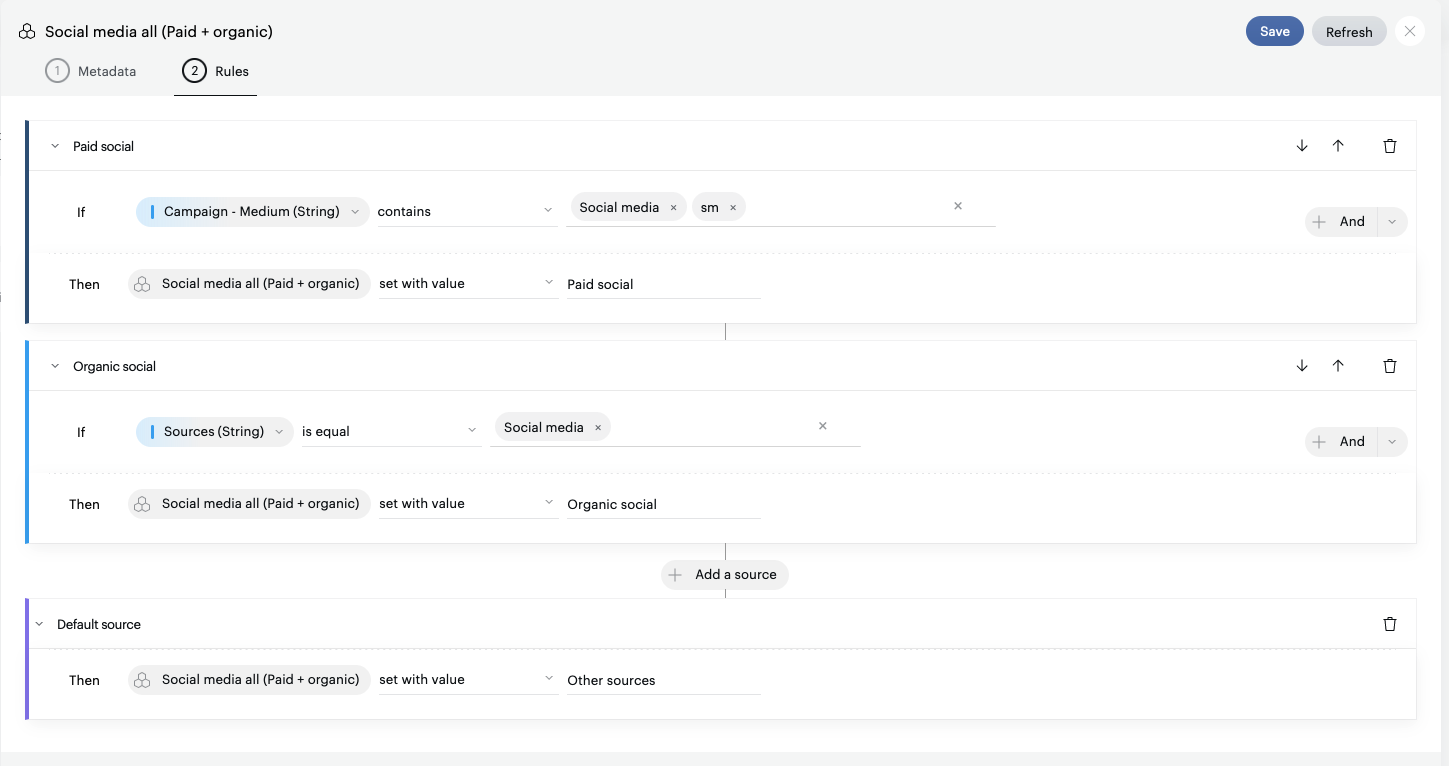Collapse the Paid social rule
The width and height of the screenshot is (1449, 766).
[55, 145]
